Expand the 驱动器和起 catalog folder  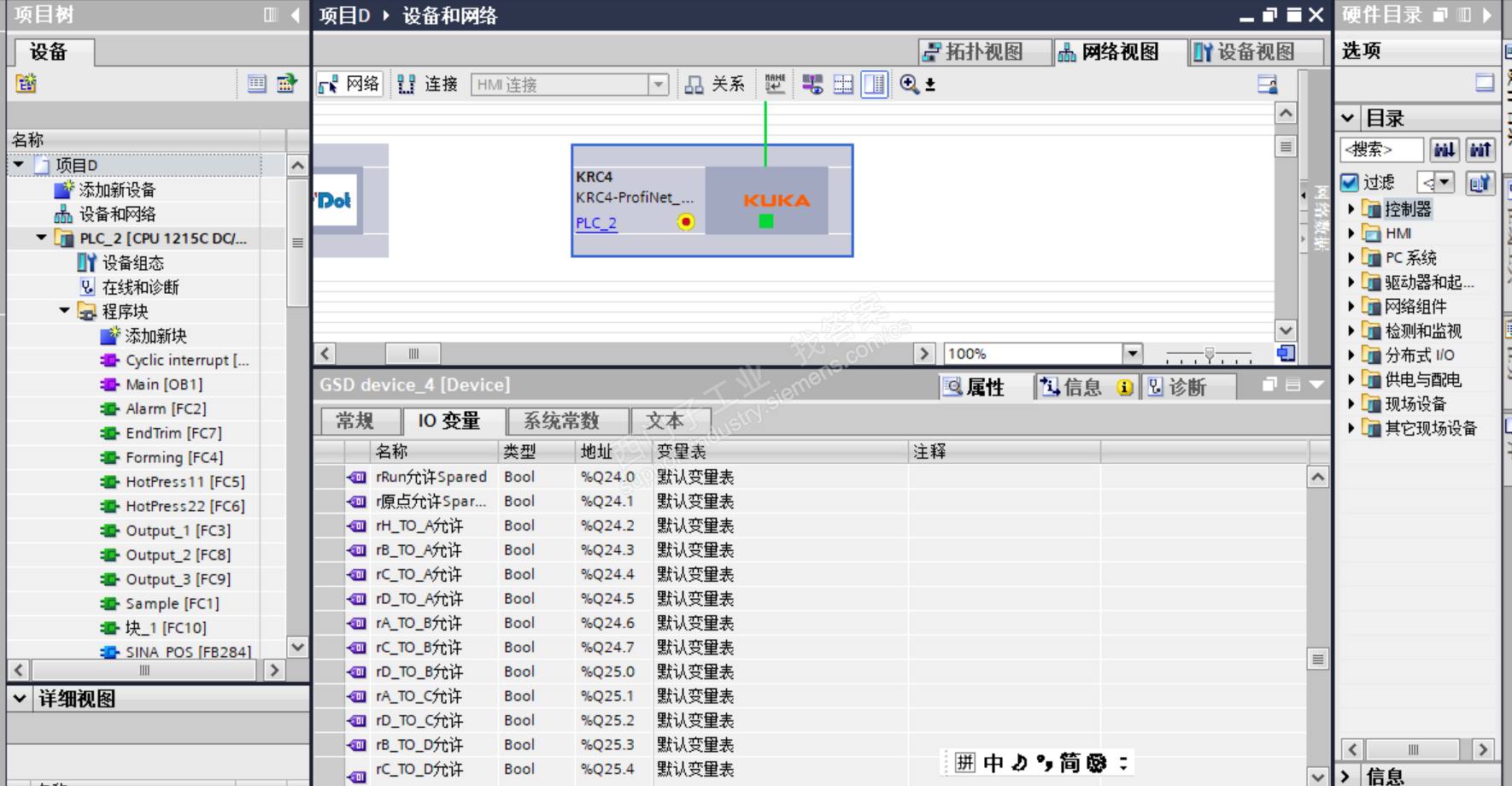click(x=1351, y=282)
